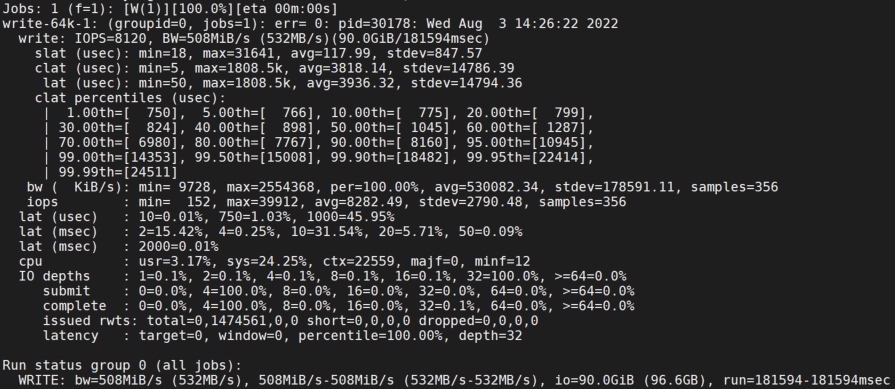Click the issued rwts total line

point(291,321)
